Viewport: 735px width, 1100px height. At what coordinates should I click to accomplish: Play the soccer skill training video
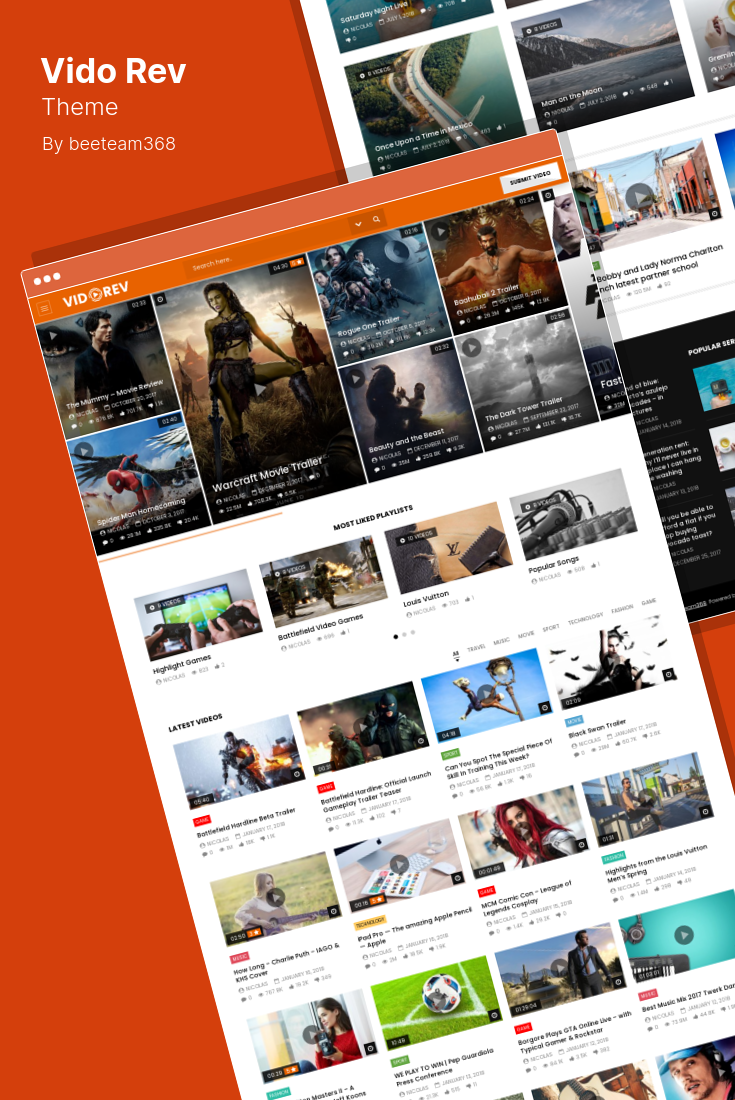click(485, 695)
